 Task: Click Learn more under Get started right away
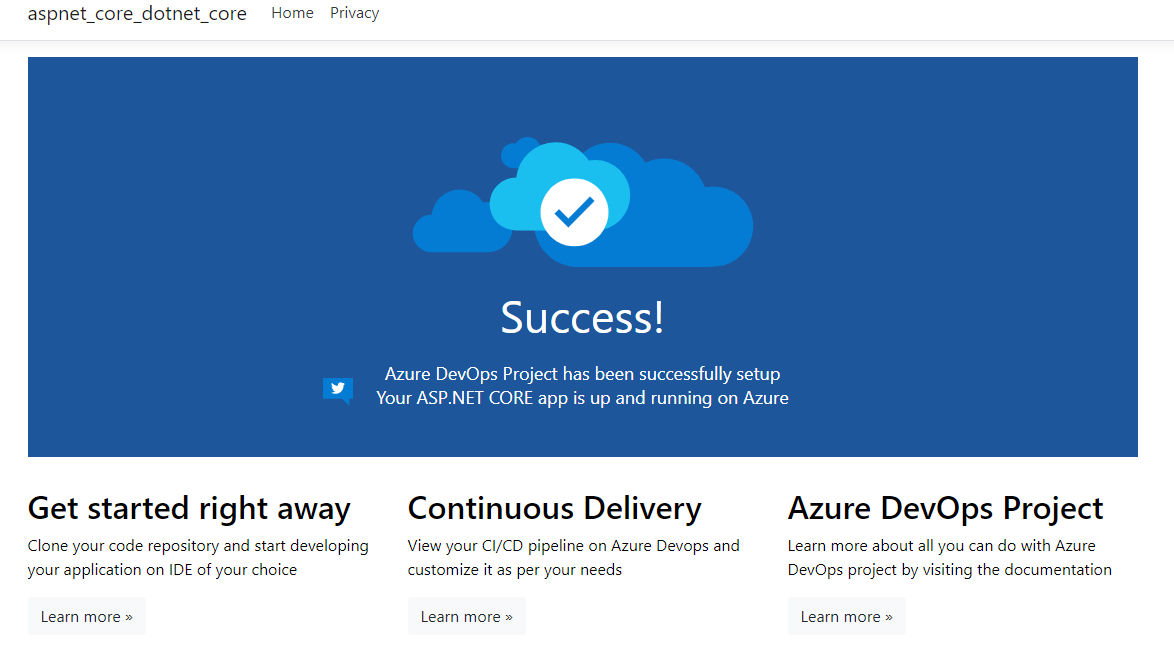click(x=87, y=617)
